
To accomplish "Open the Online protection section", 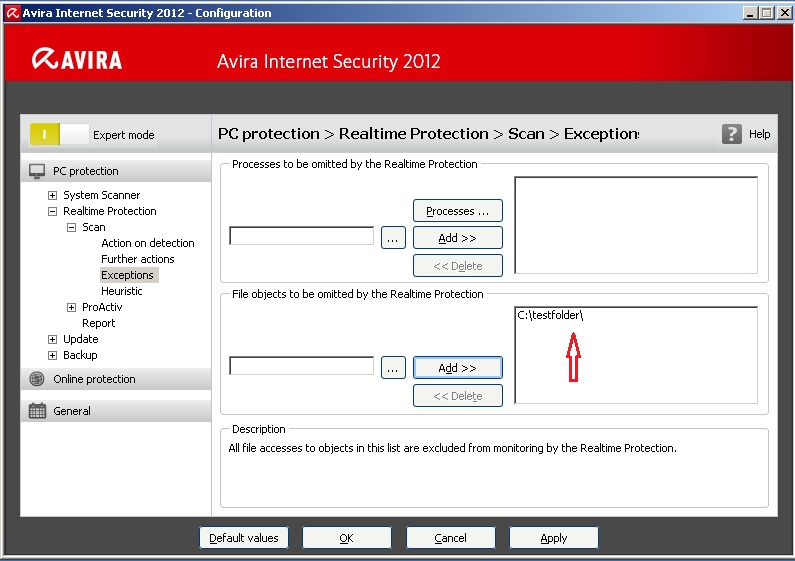I will [x=116, y=379].
